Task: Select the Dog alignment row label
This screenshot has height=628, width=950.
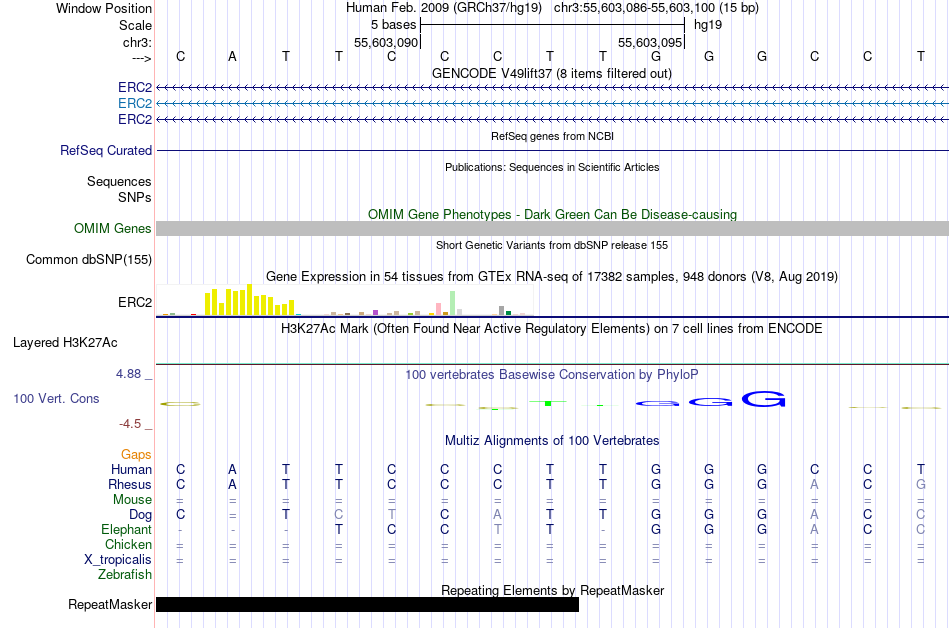Action: point(140,515)
